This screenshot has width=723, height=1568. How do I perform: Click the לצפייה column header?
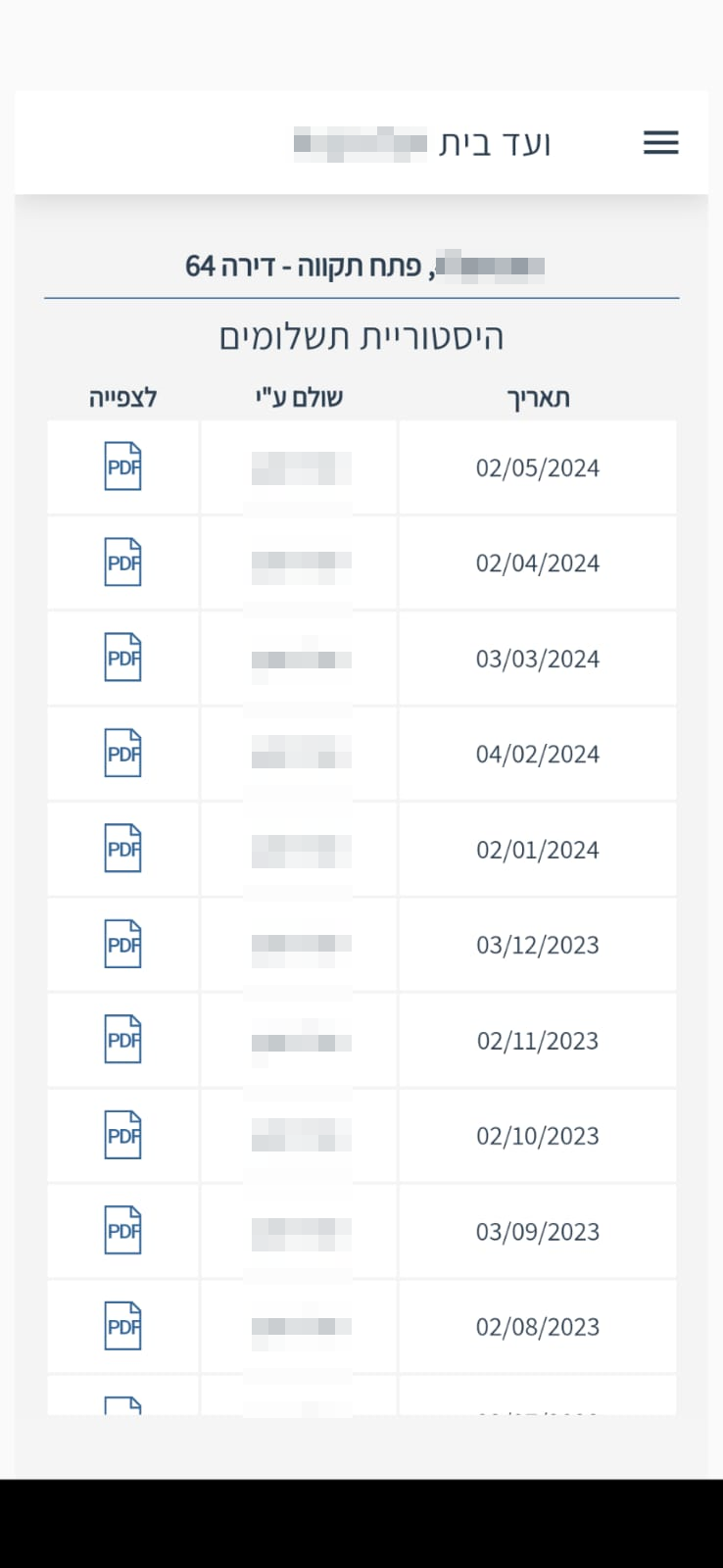(123, 398)
